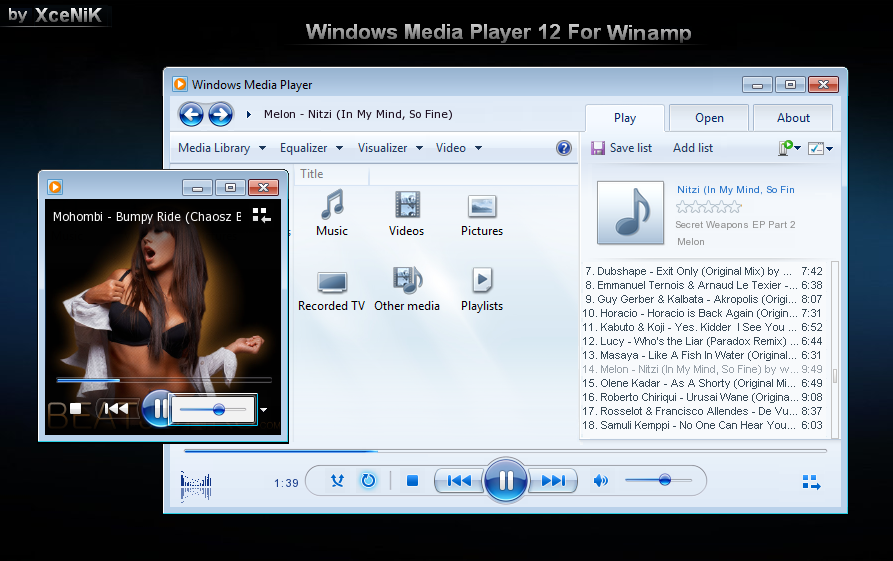Expand the Equalizer dropdown
The height and width of the screenshot is (561, 893).
pyautogui.click(x=312, y=148)
